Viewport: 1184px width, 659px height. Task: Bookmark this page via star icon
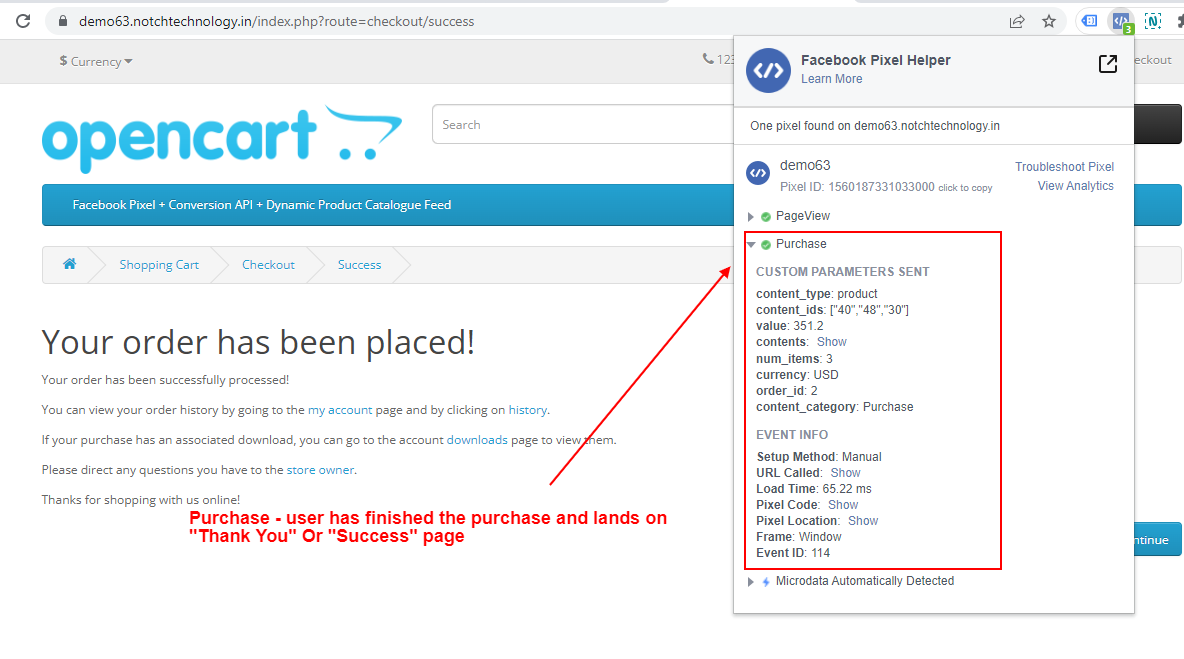click(1048, 20)
